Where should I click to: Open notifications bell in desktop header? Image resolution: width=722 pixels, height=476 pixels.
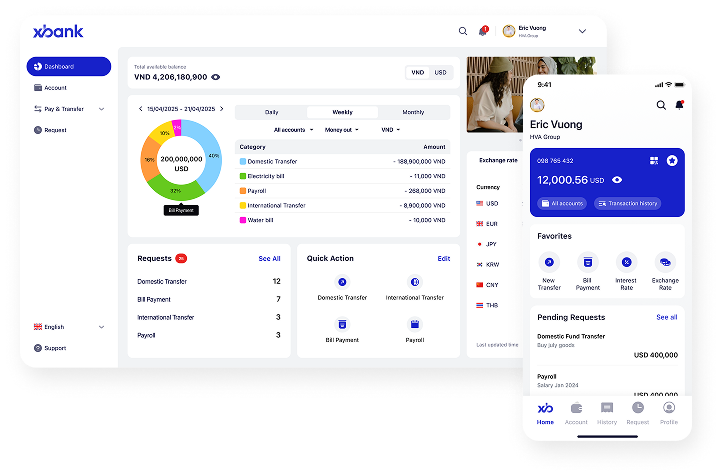483,31
